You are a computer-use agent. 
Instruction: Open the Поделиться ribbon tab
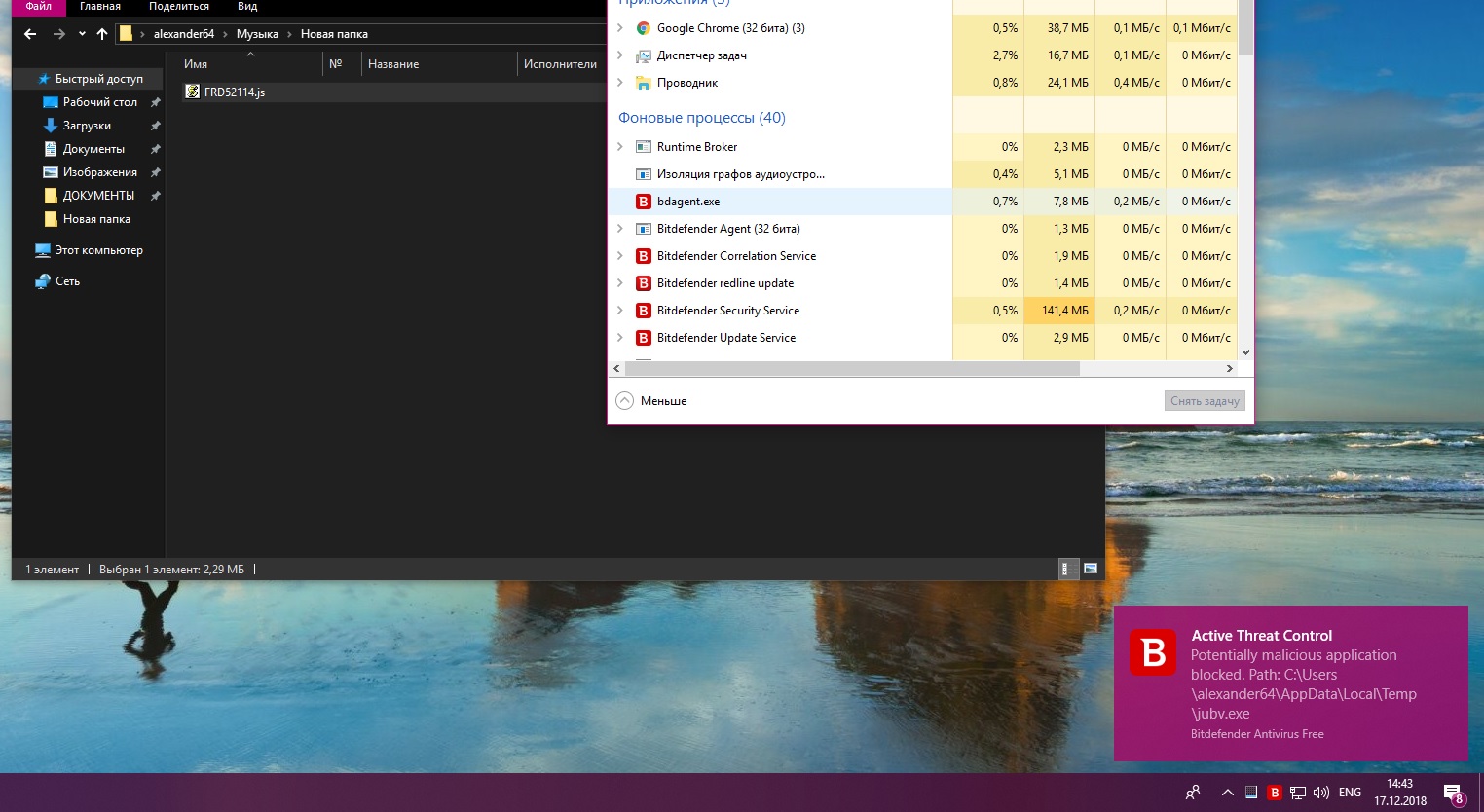179,7
